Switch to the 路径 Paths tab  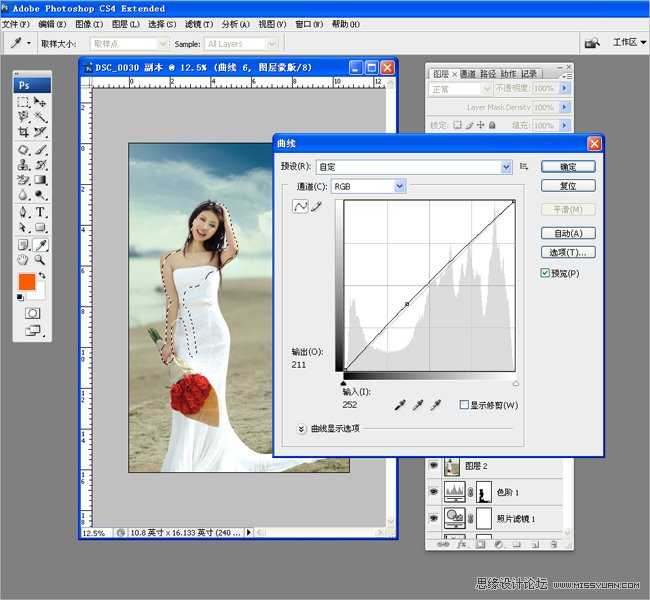487,73
